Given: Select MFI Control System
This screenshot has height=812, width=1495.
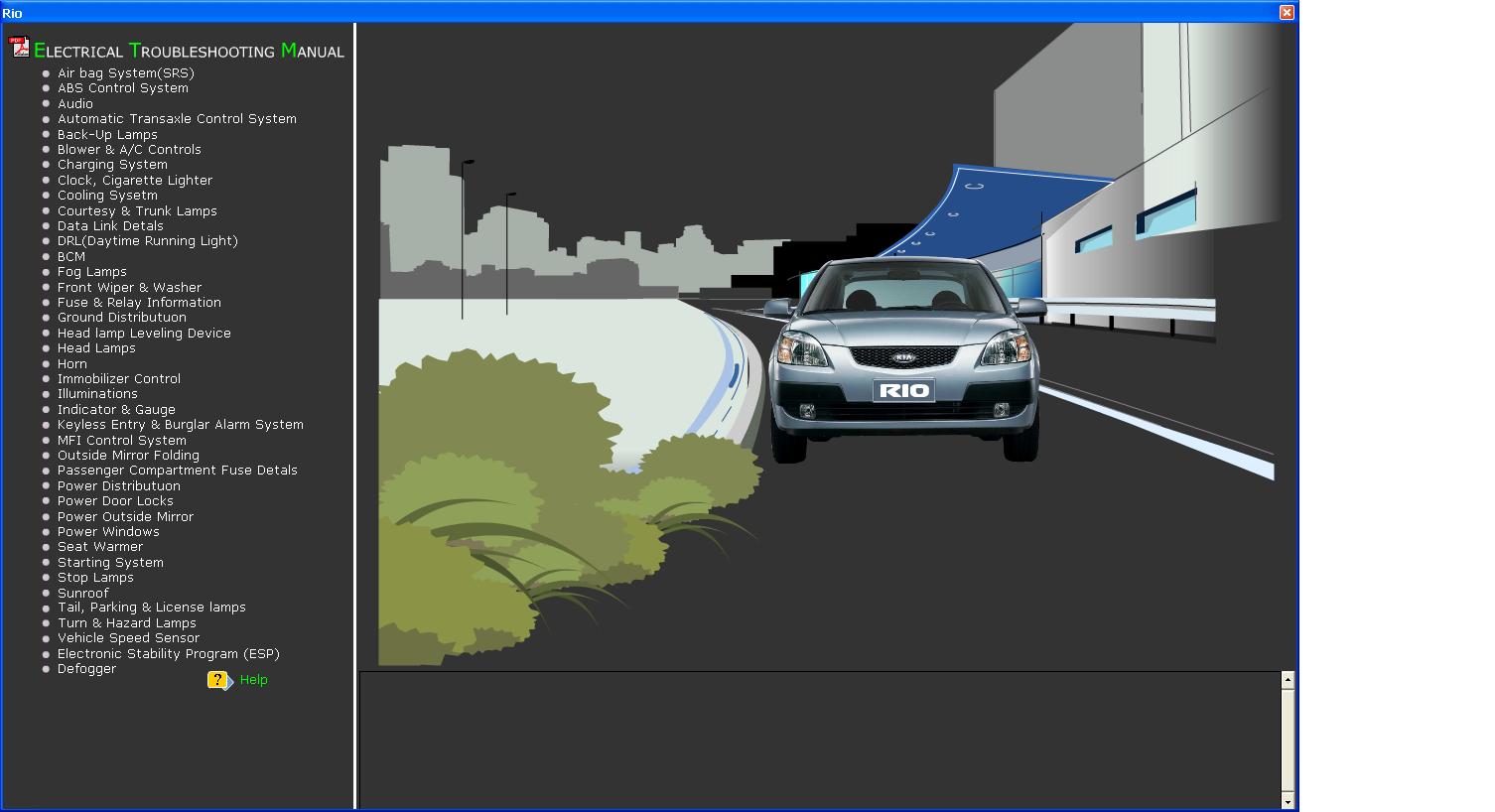Looking at the screenshot, I should [x=121, y=441].
